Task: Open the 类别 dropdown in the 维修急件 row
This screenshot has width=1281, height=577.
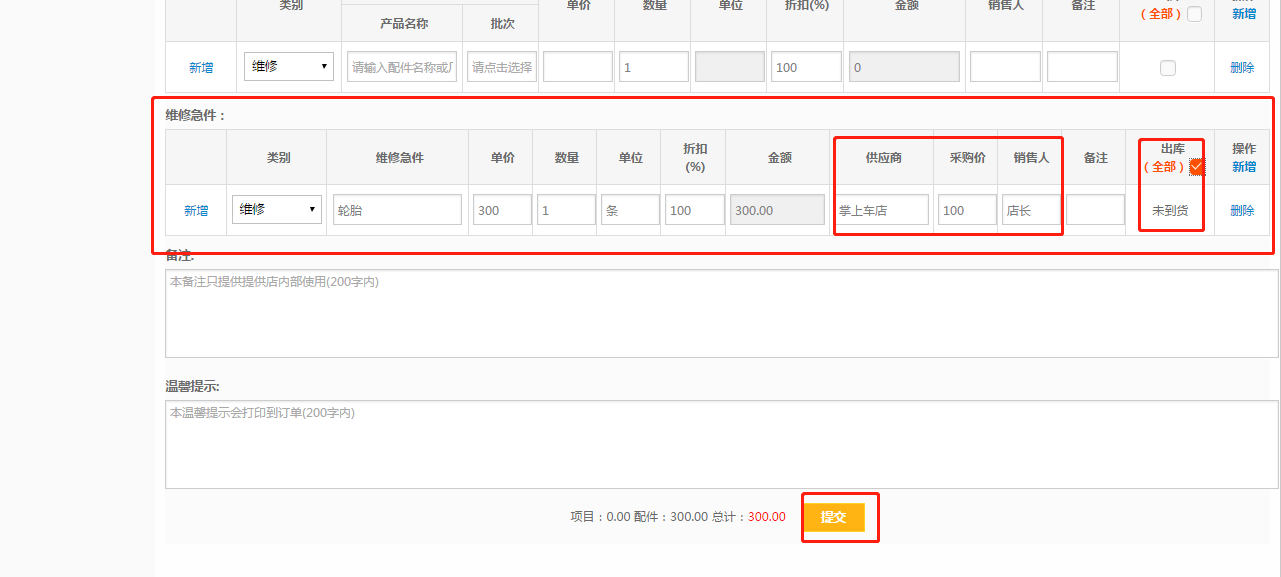Action: click(x=277, y=210)
